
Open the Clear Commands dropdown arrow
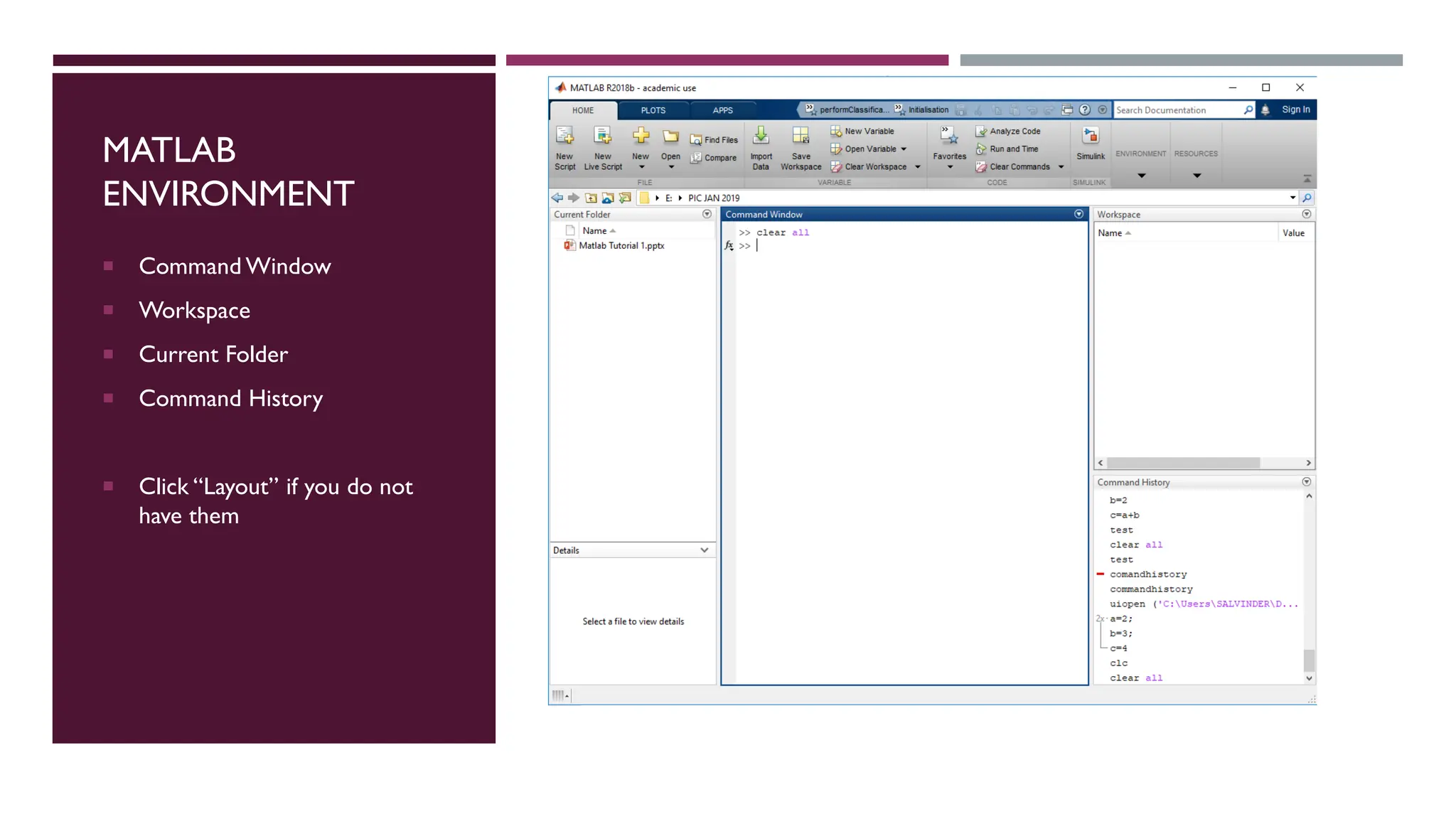(1061, 167)
